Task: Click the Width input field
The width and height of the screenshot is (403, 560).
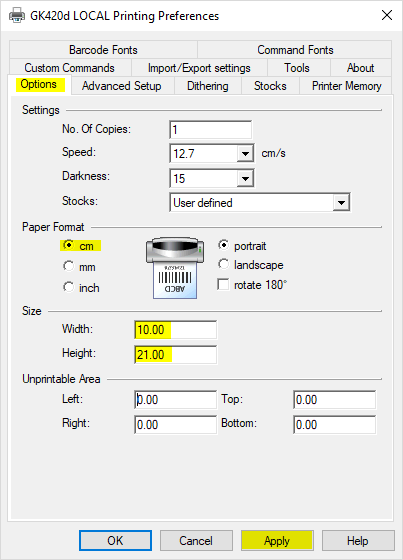Action: (175, 330)
